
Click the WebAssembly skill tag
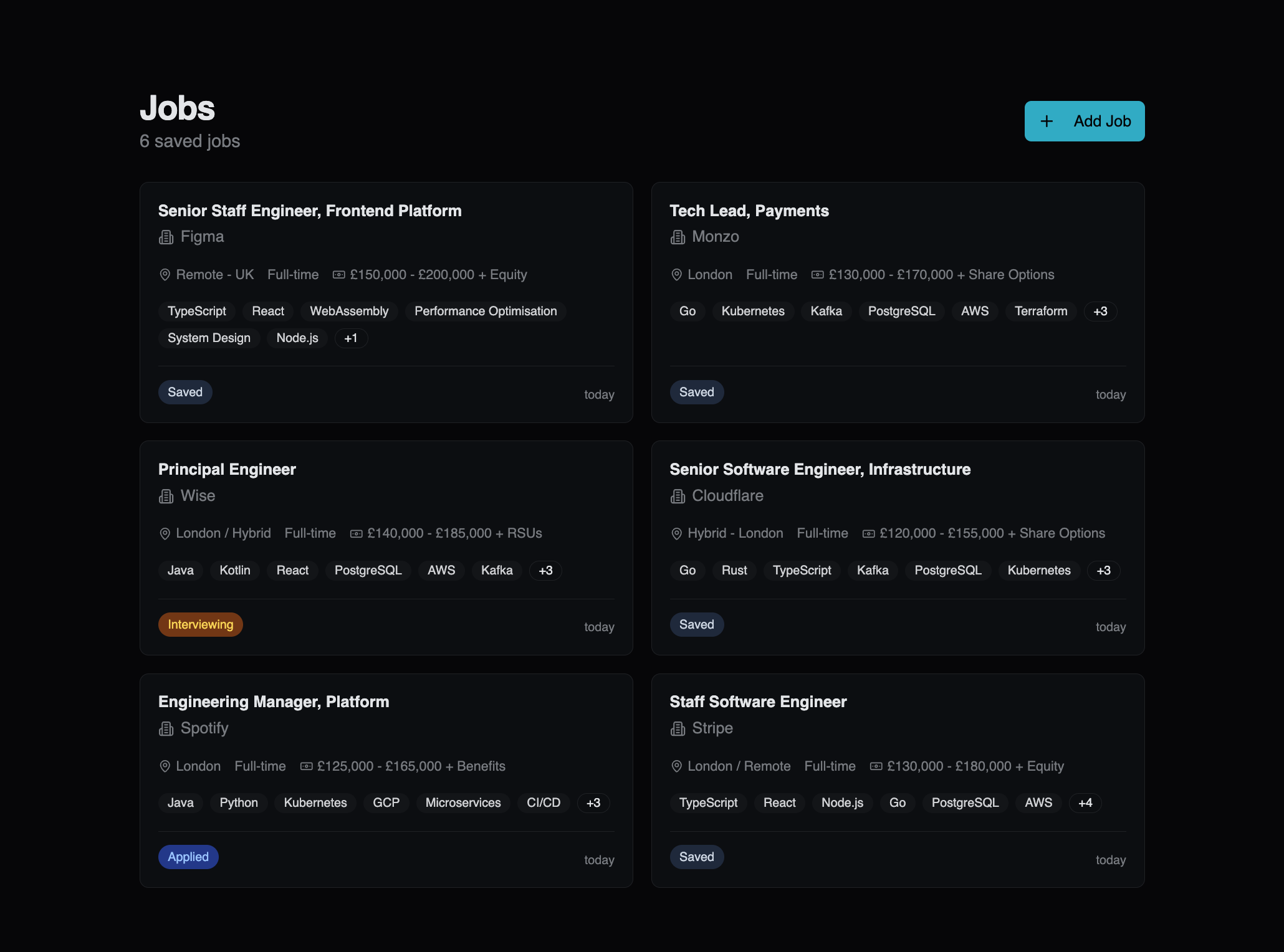coord(349,312)
